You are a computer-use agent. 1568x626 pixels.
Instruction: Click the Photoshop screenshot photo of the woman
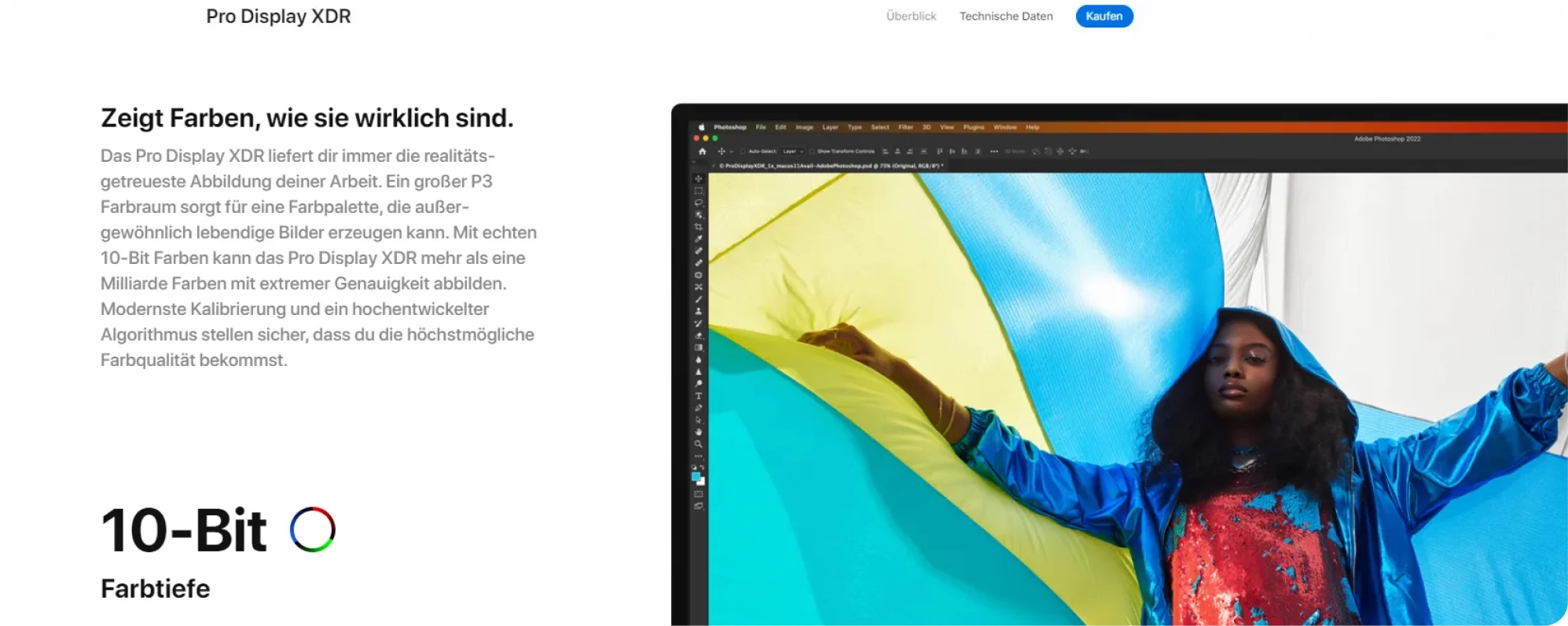click(x=1138, y=399)
